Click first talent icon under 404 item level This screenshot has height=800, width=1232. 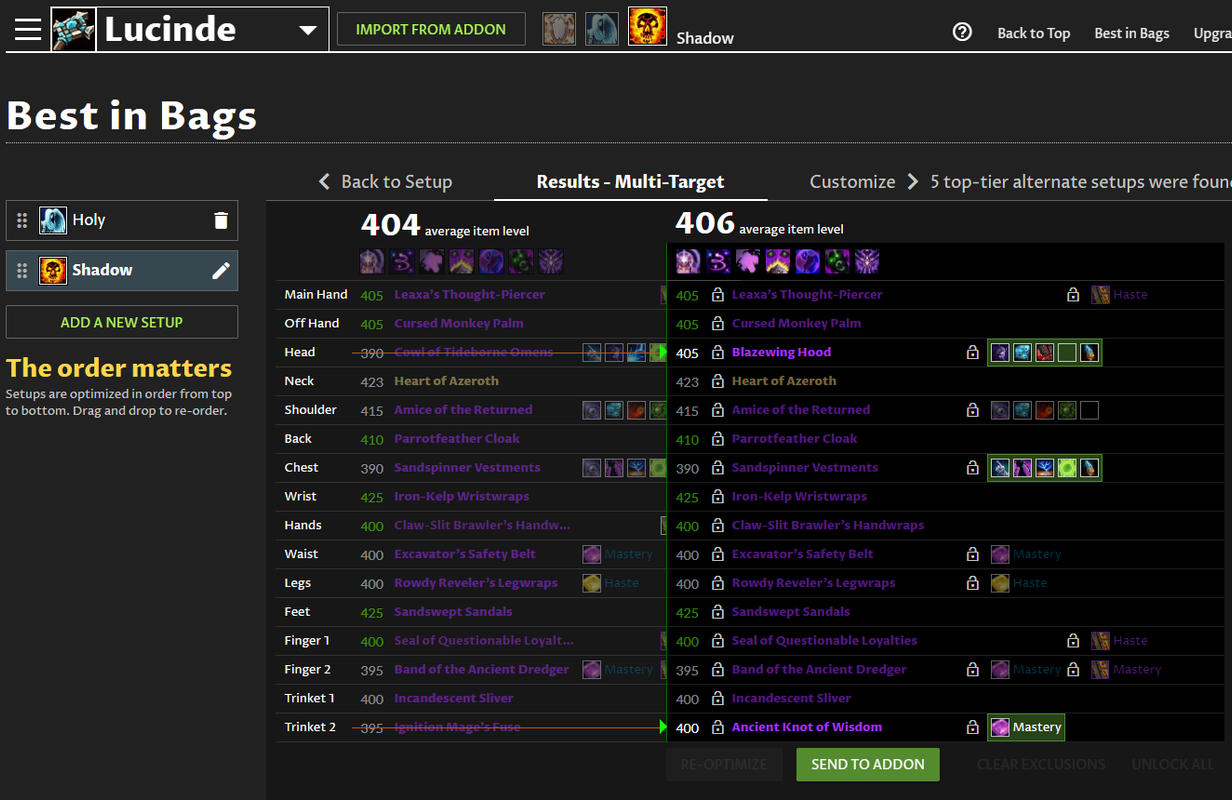(x=372, y=262)
